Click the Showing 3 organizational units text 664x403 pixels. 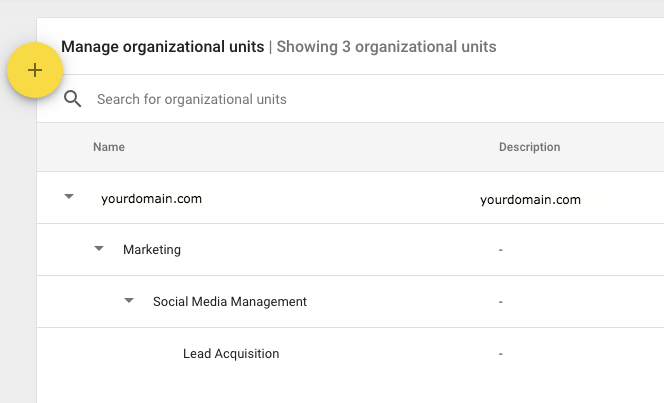point(386,47)
